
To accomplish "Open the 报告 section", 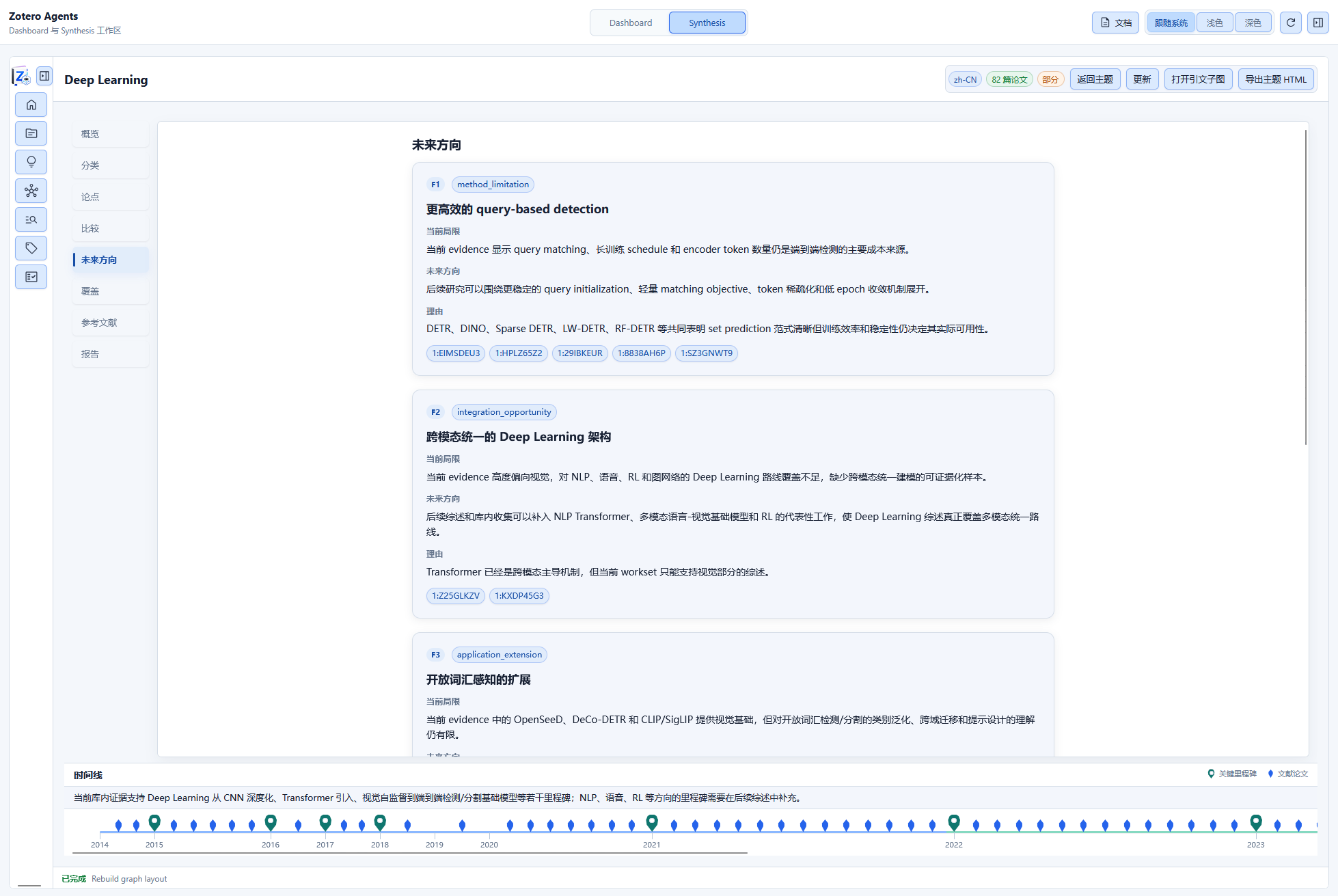I will coord(111,354).
